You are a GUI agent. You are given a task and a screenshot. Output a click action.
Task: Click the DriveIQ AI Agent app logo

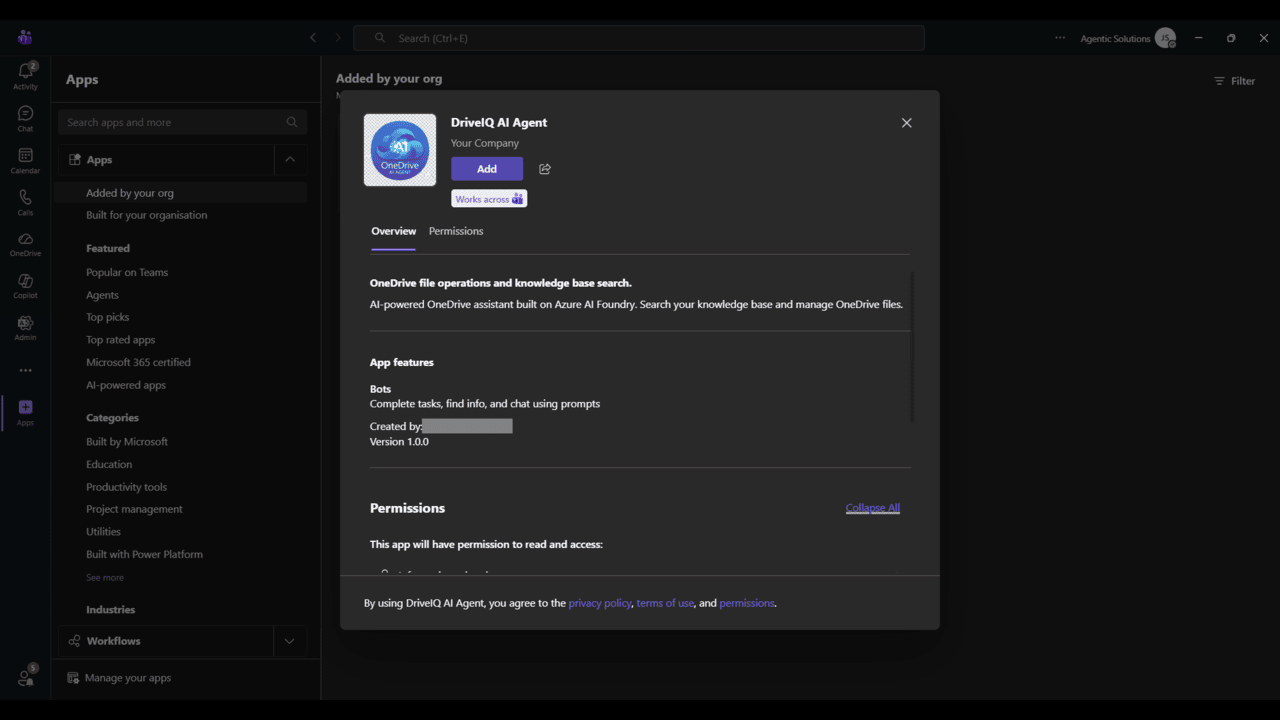click(400, 150)
